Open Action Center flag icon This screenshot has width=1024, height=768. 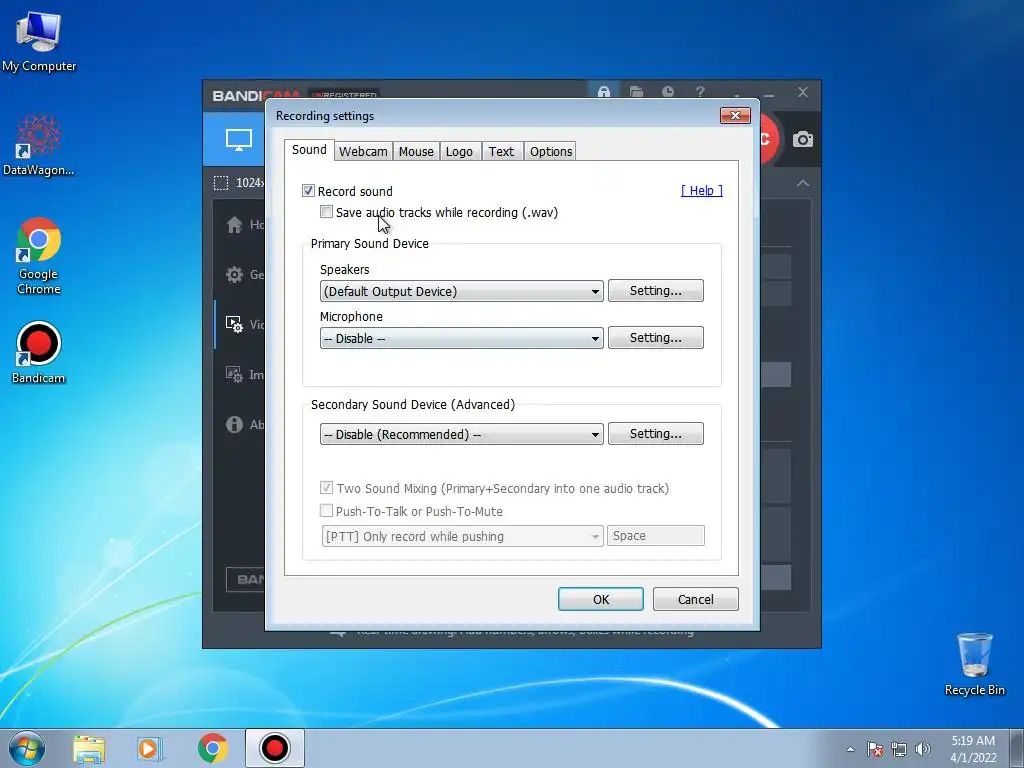click(x=874, y=749)
